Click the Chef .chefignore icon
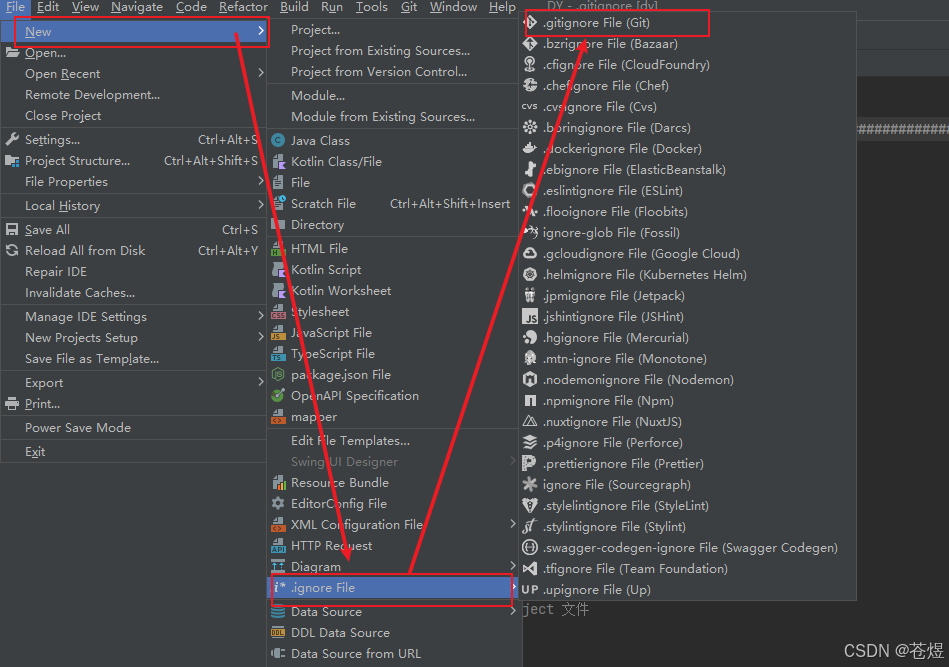 pos(530,85)
